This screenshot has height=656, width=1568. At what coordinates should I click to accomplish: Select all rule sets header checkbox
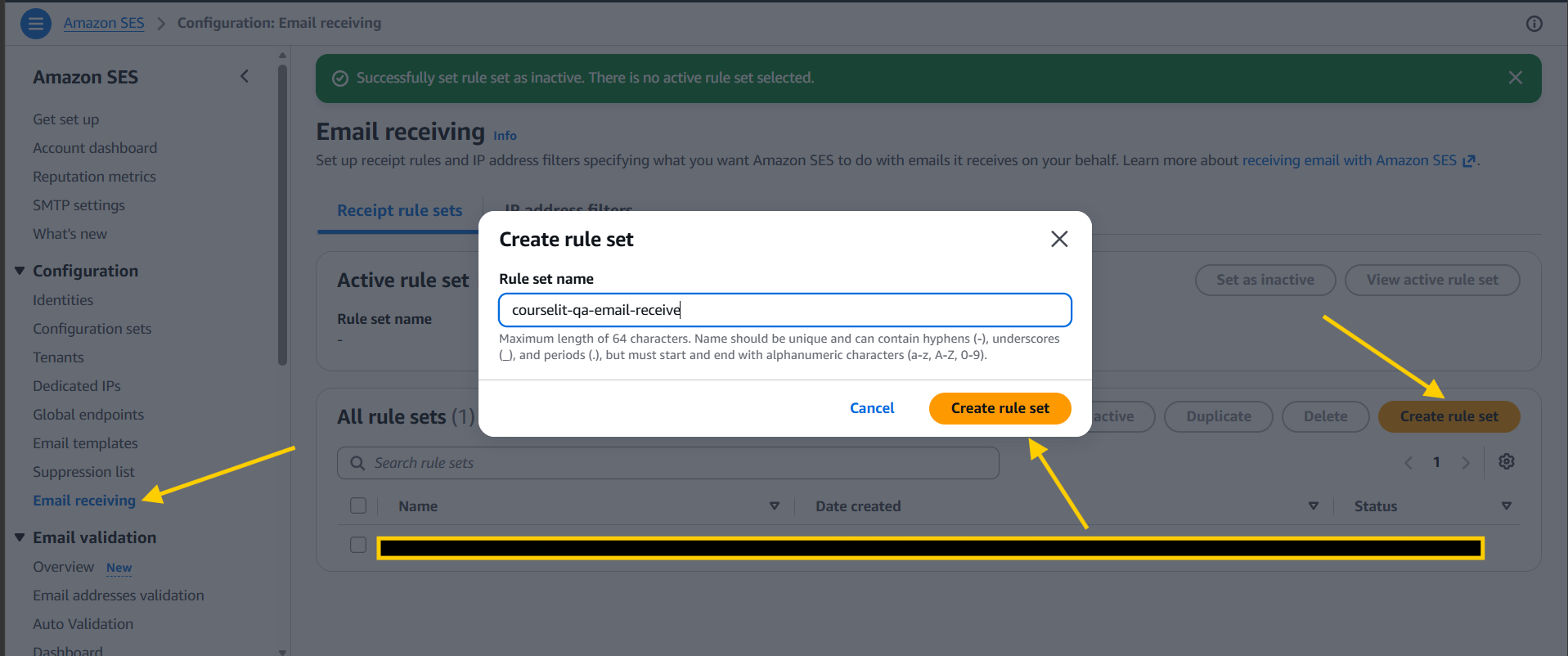pos(358,505)
